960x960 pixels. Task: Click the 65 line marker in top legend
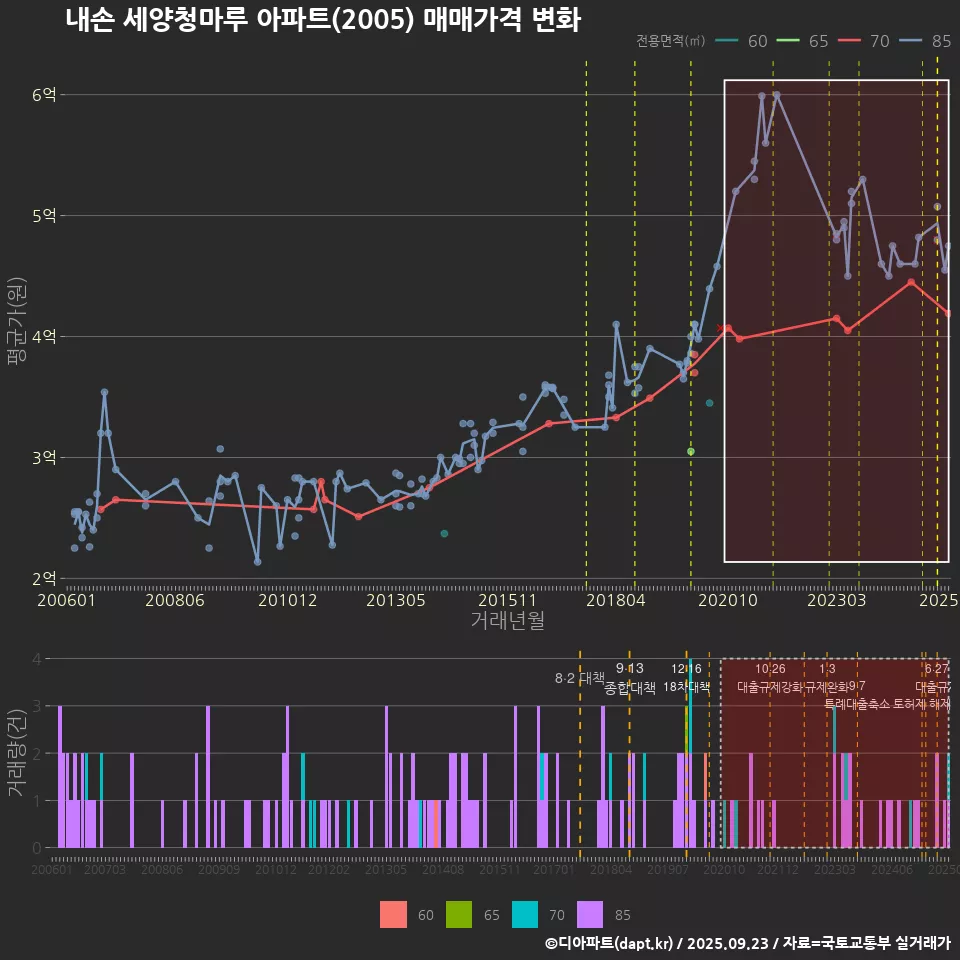788,41
